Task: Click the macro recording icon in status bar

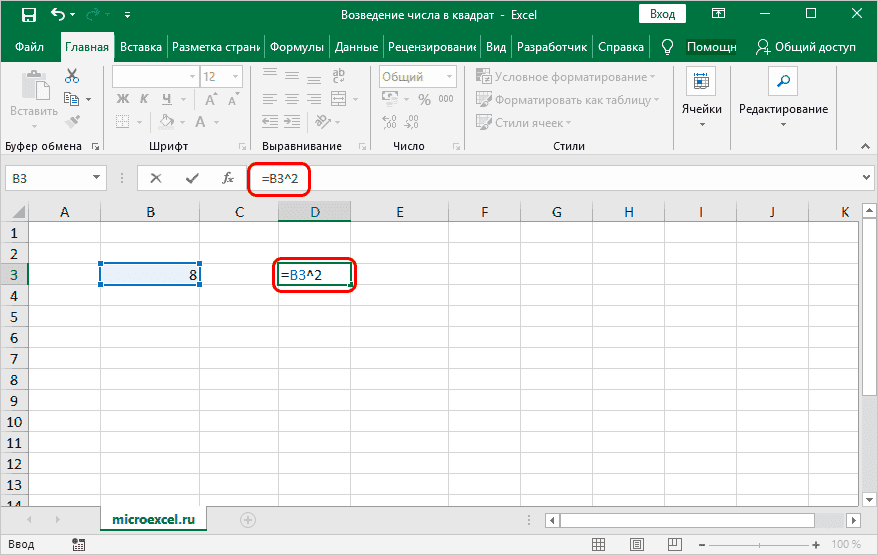Action: point(79,544)
